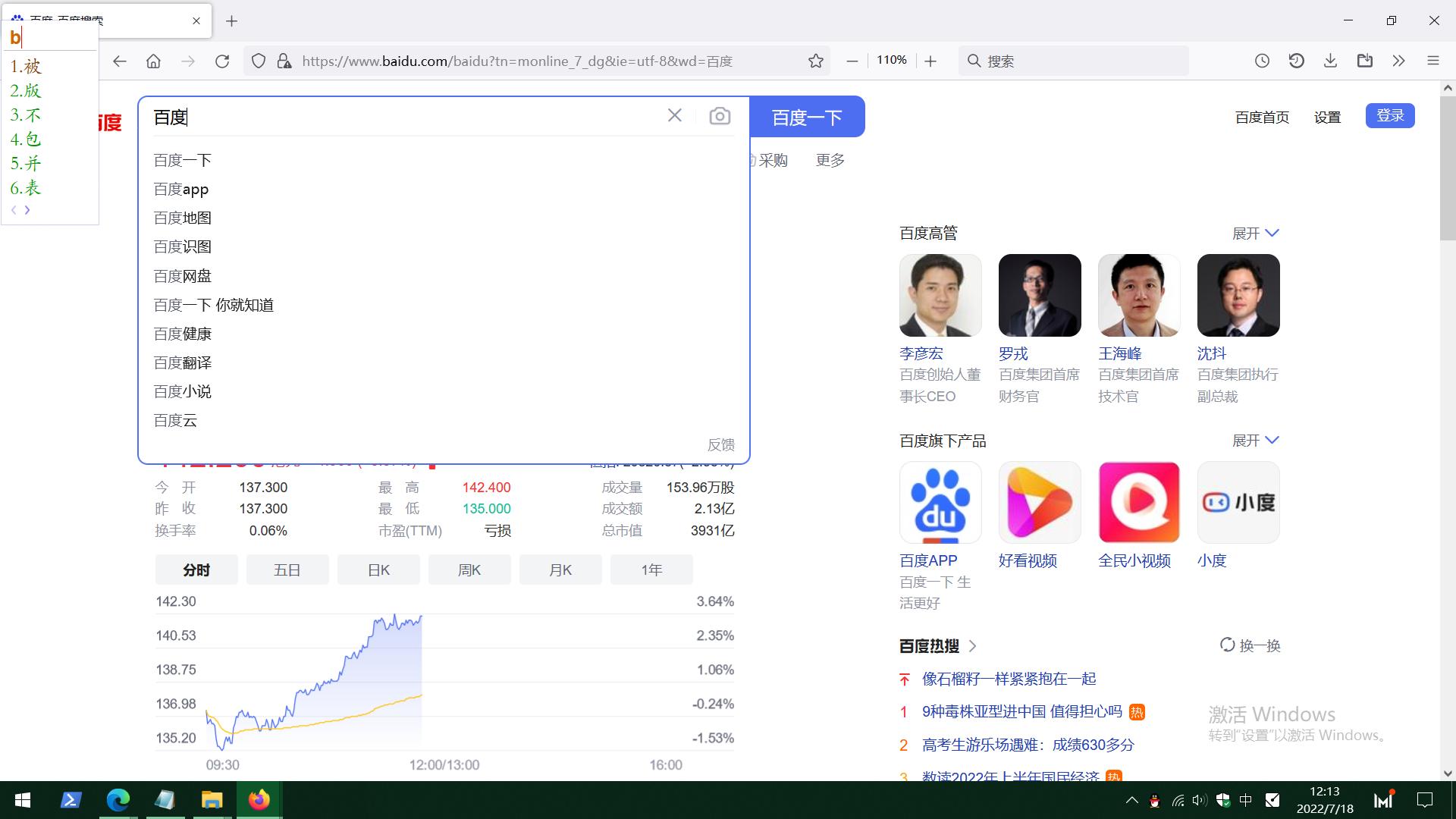
Task: Select suggestion 百度小说
Action: (x=183, y=392)
